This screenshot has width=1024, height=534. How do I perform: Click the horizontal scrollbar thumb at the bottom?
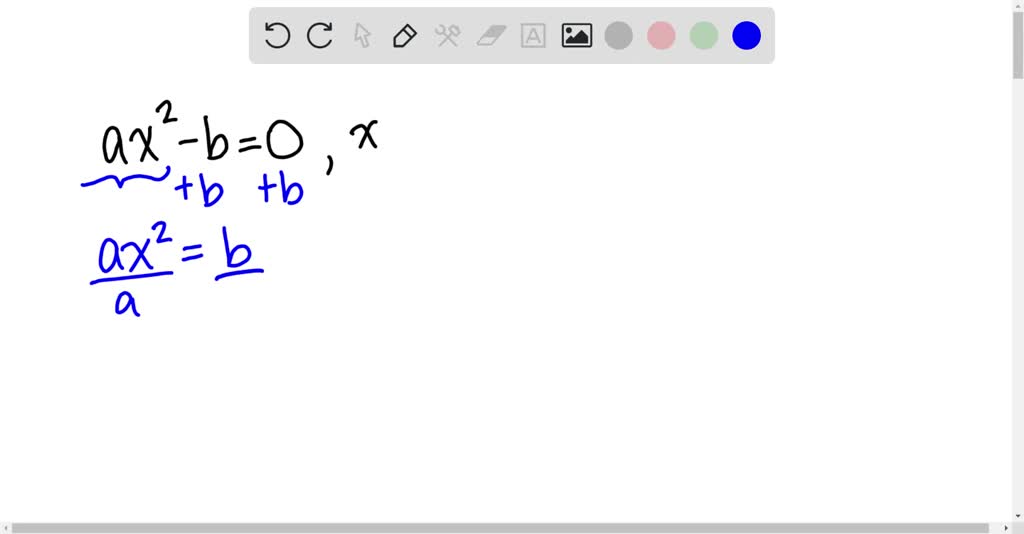(500, 528)
